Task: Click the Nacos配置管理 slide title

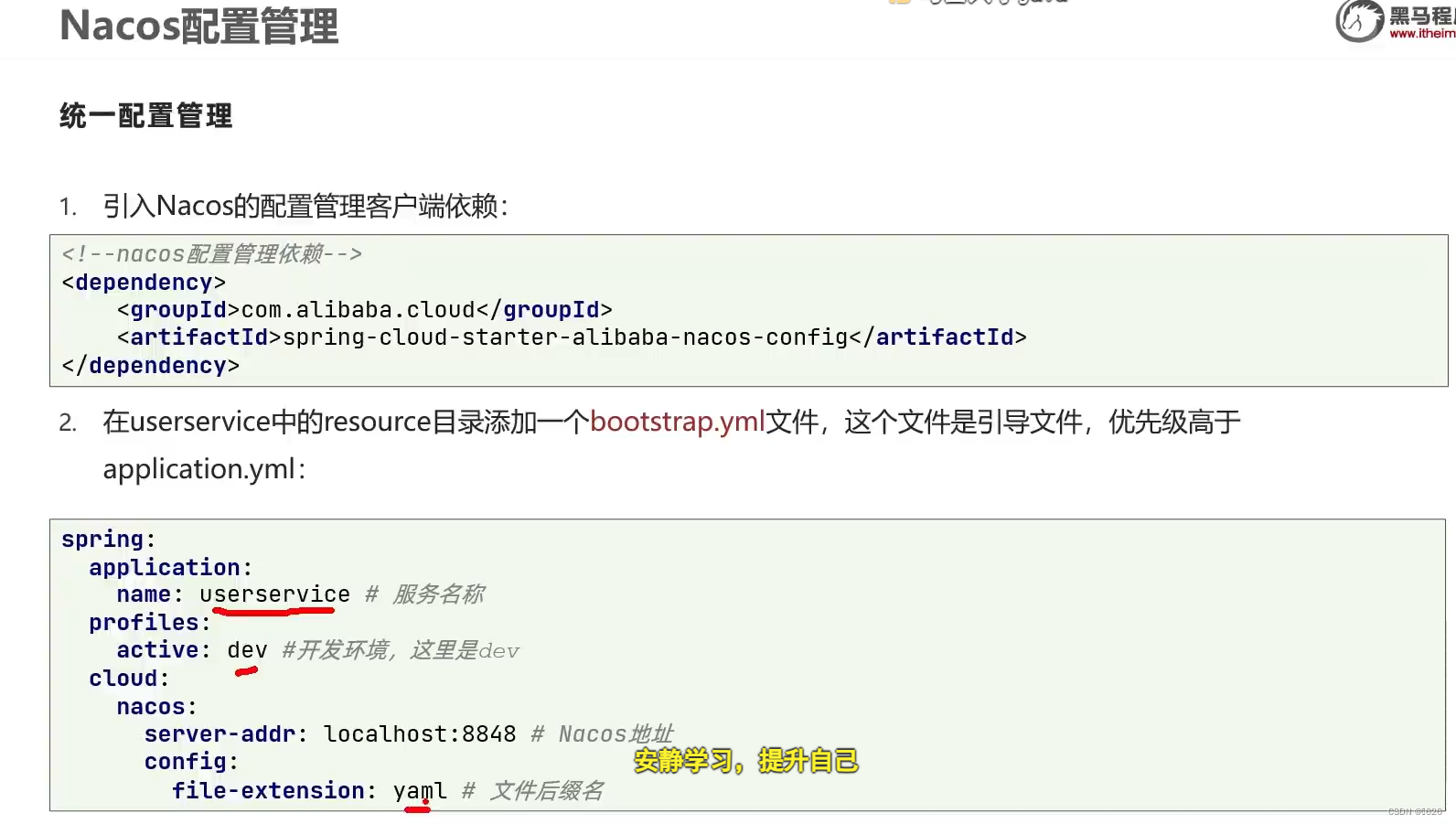Action: tap(198, 26)
